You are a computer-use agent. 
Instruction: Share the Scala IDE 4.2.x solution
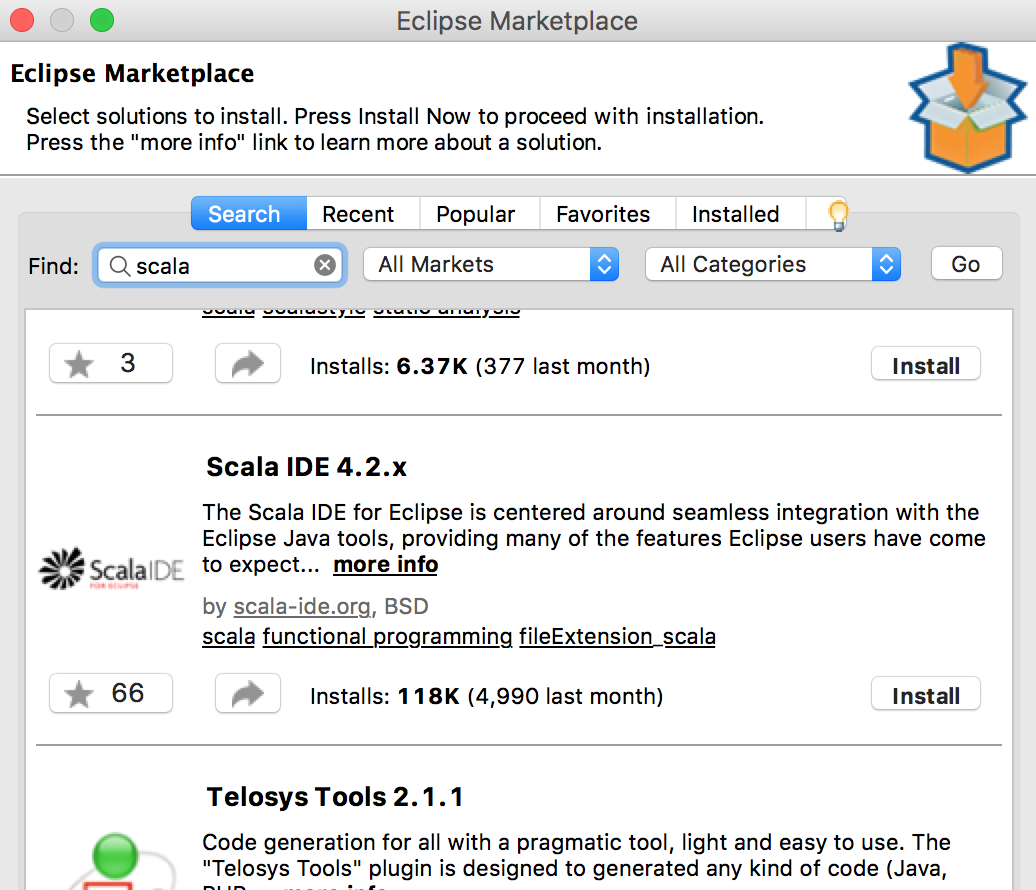point(248,693)
